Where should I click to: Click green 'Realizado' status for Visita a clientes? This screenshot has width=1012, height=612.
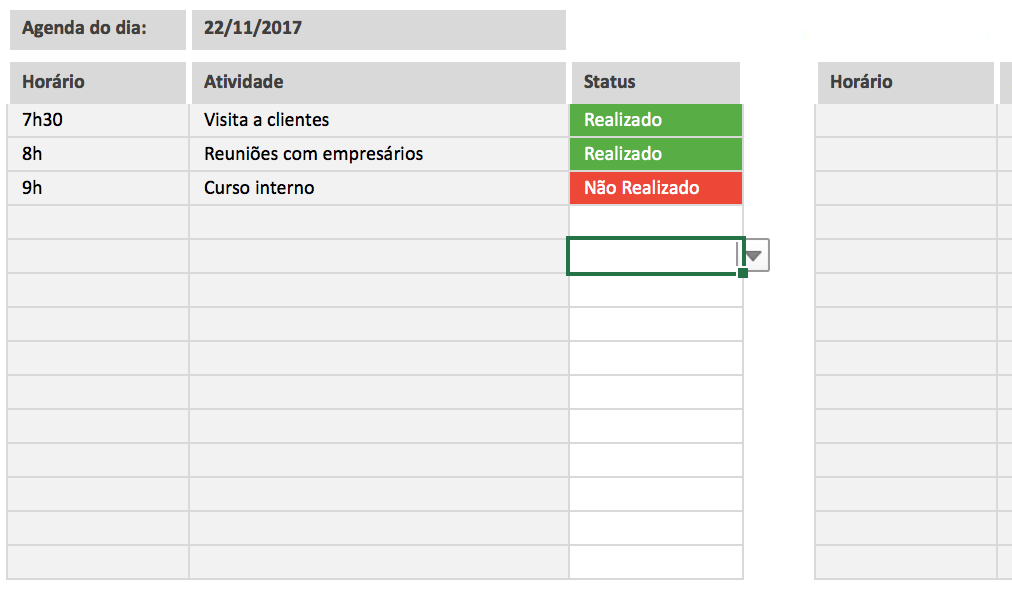[655, 120]
